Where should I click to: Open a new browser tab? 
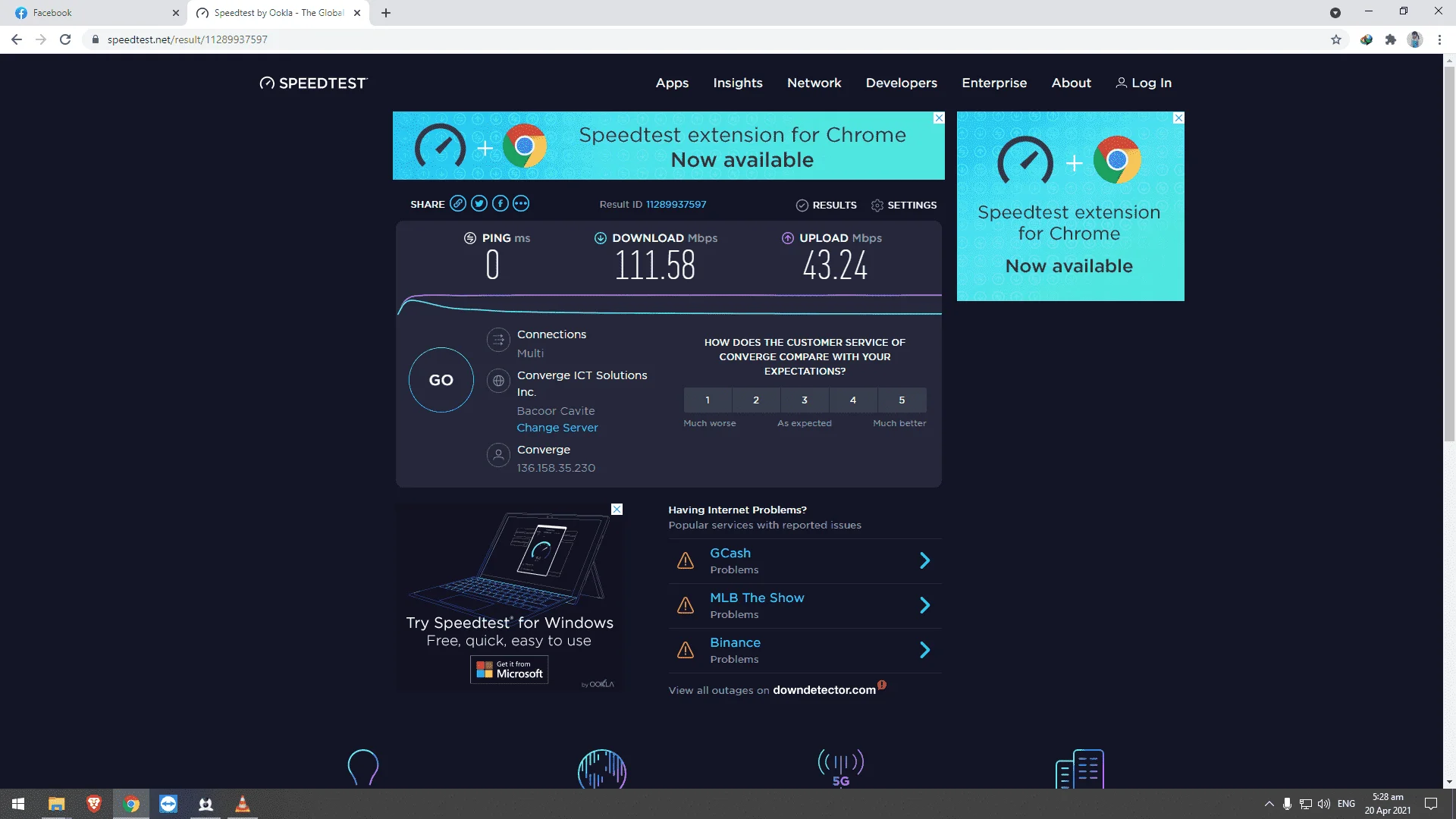click(386, 13)
